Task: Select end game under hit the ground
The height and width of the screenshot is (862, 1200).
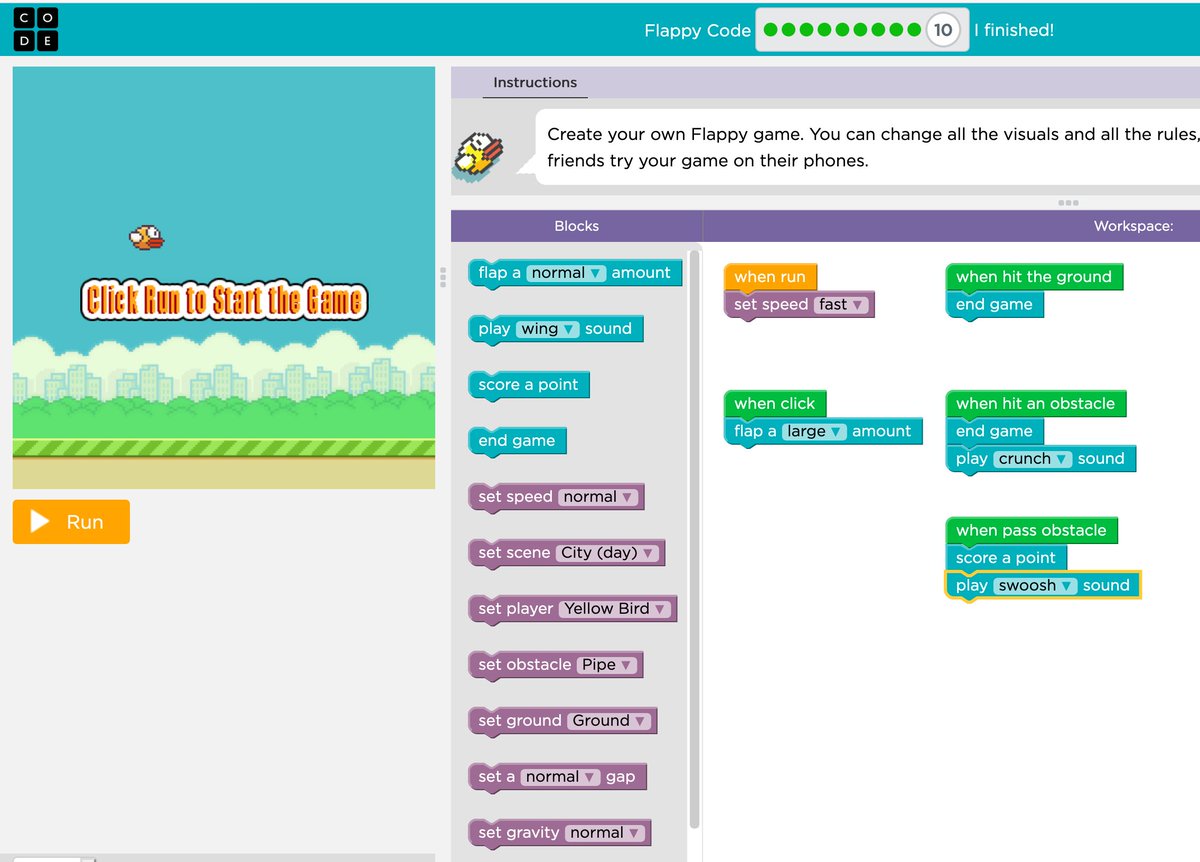Action: click(994, 305)
